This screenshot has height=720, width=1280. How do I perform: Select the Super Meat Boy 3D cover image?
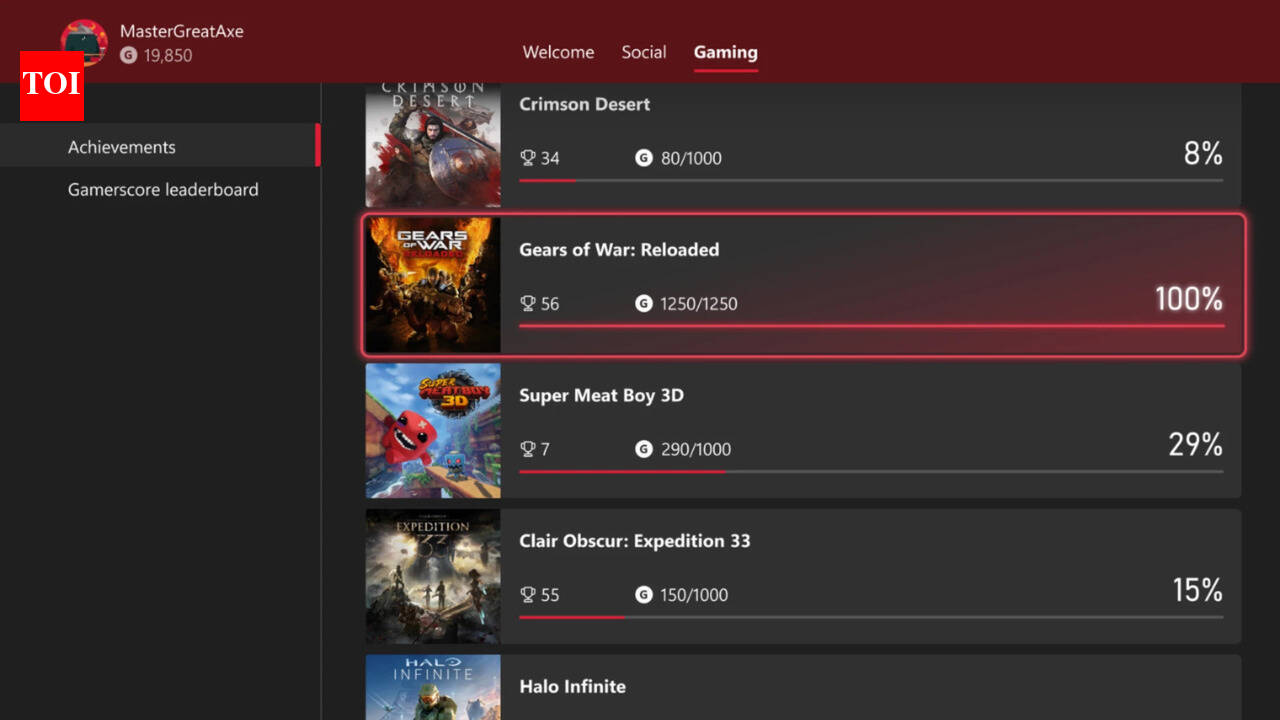pos(433,430)
